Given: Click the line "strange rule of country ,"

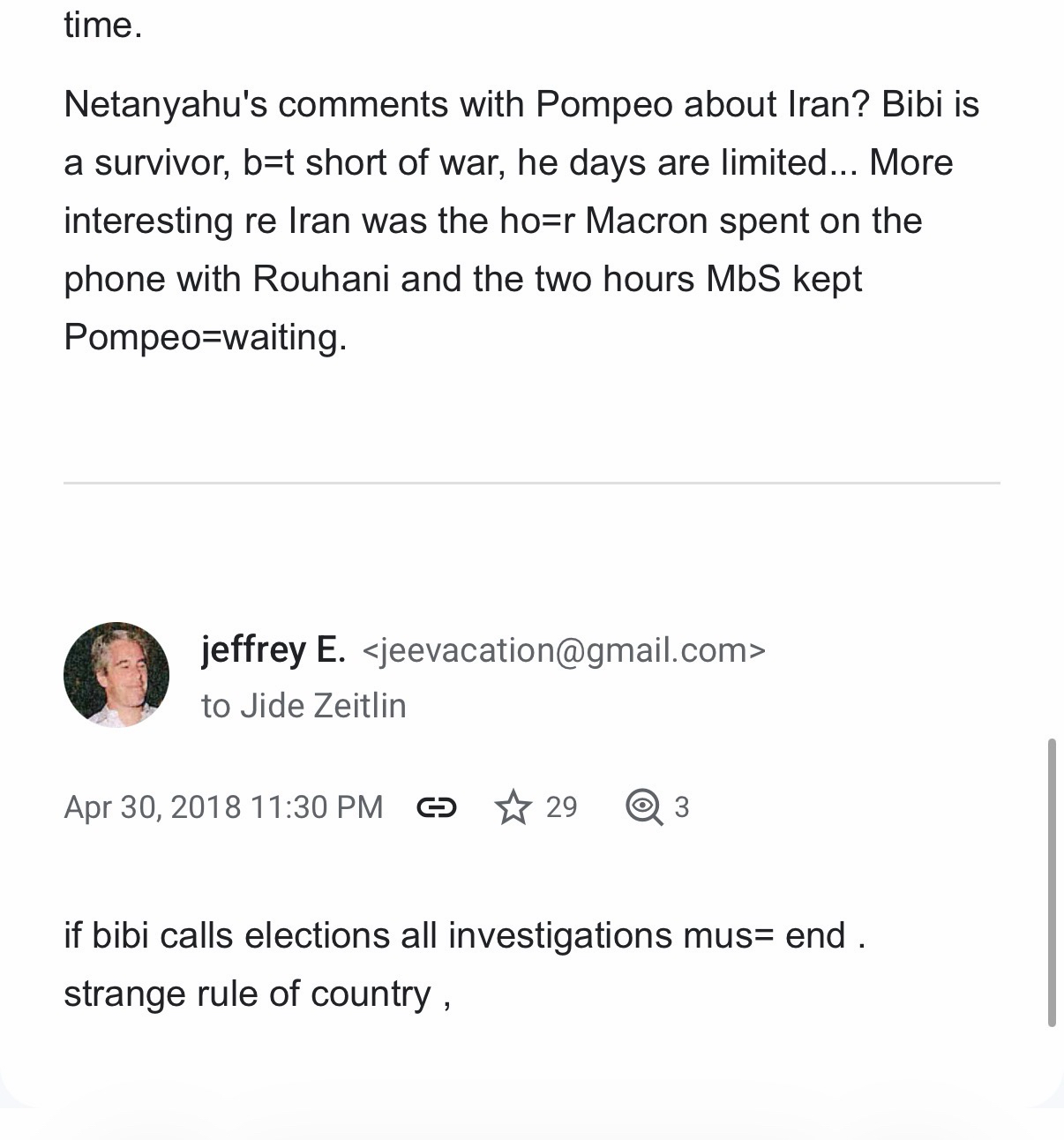Looking at the screenshot, I should (257, 994).
